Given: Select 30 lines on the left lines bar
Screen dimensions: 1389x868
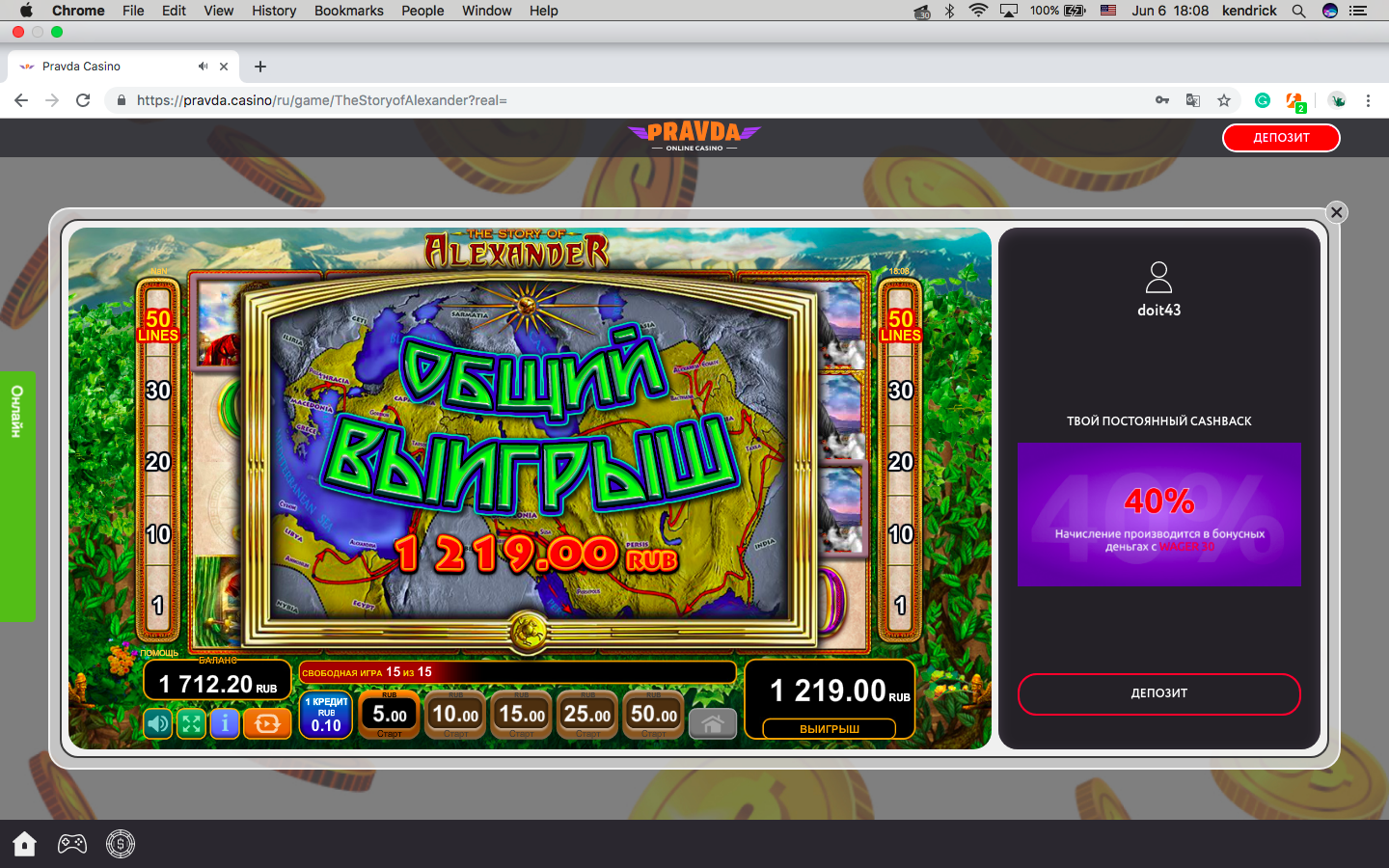Looking at the screenshot, I should (158, 391).
